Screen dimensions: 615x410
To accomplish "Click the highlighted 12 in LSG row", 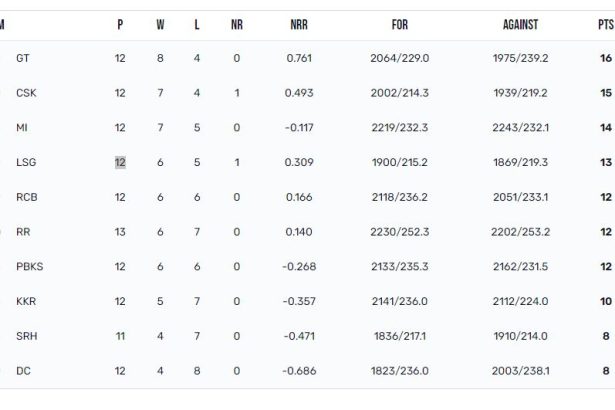I will pos(120,162).
